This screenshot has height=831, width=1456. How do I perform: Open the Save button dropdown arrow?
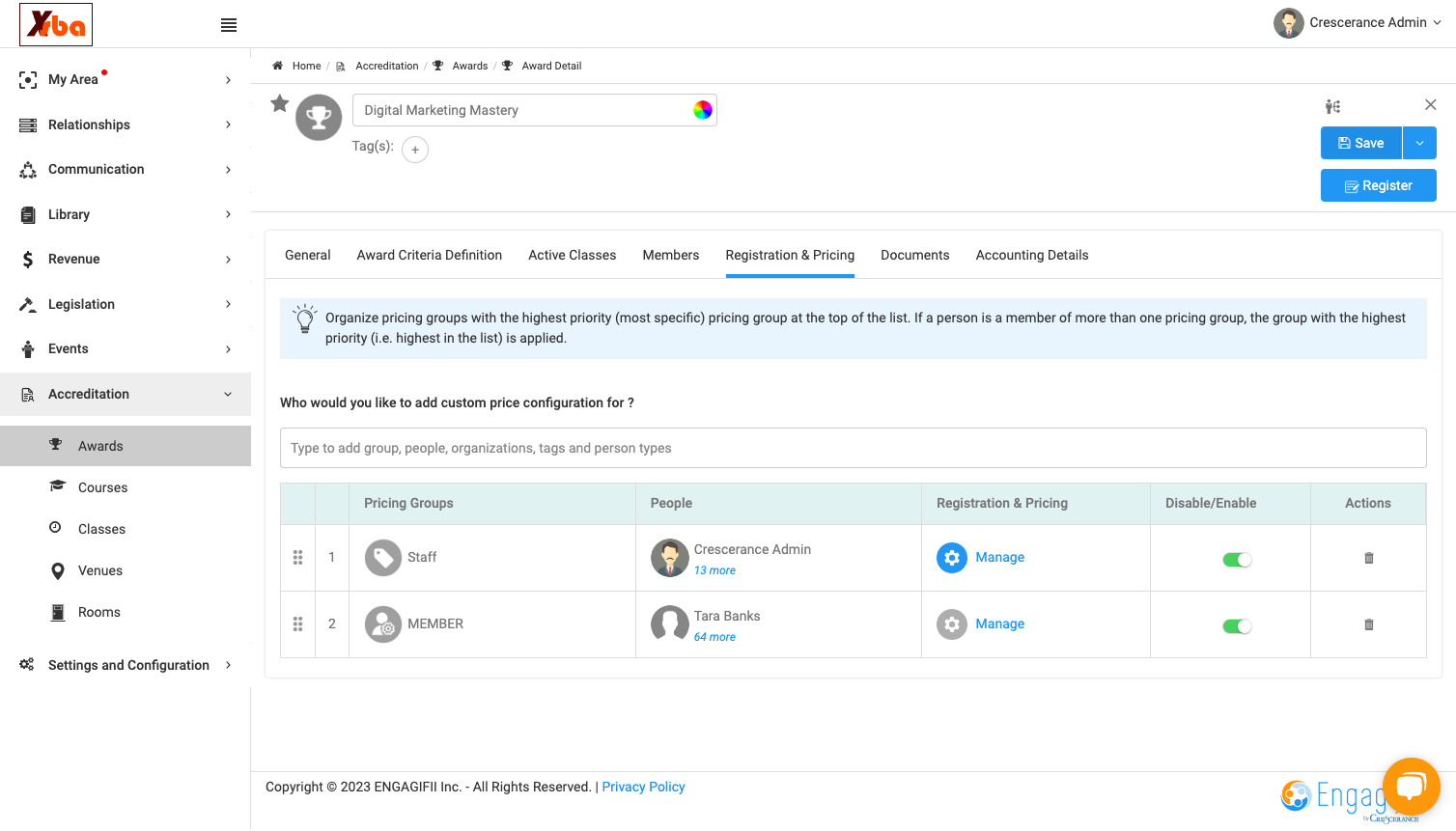(1419, 143)
